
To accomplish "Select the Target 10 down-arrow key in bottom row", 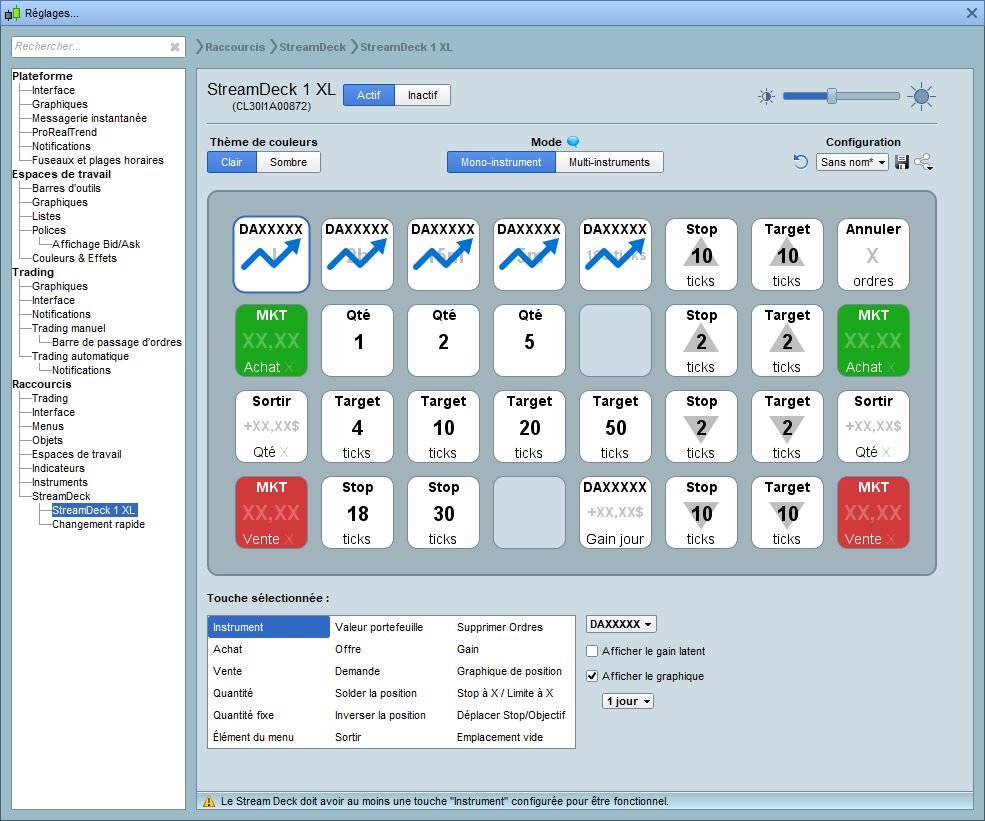I will point(788,513).
